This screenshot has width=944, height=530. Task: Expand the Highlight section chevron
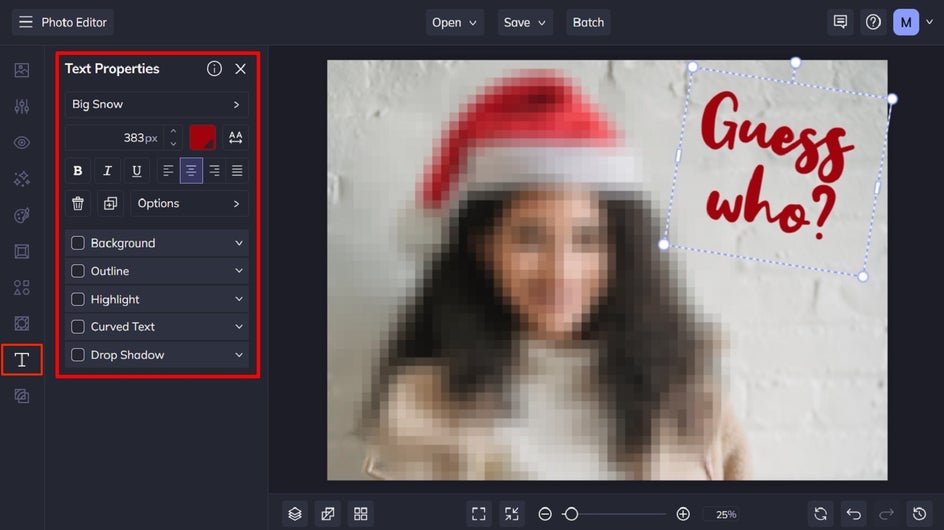click(x=238, y=299)
